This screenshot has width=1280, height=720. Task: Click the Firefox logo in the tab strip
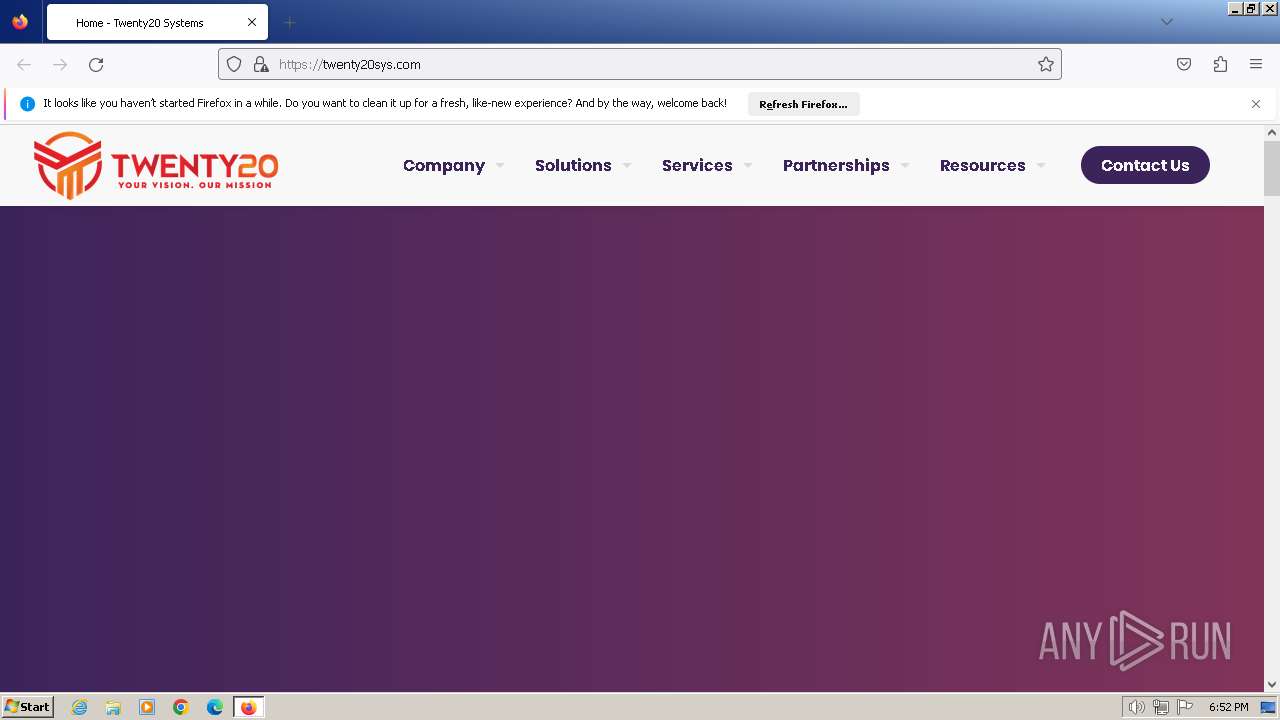click(x=20, y=22)
